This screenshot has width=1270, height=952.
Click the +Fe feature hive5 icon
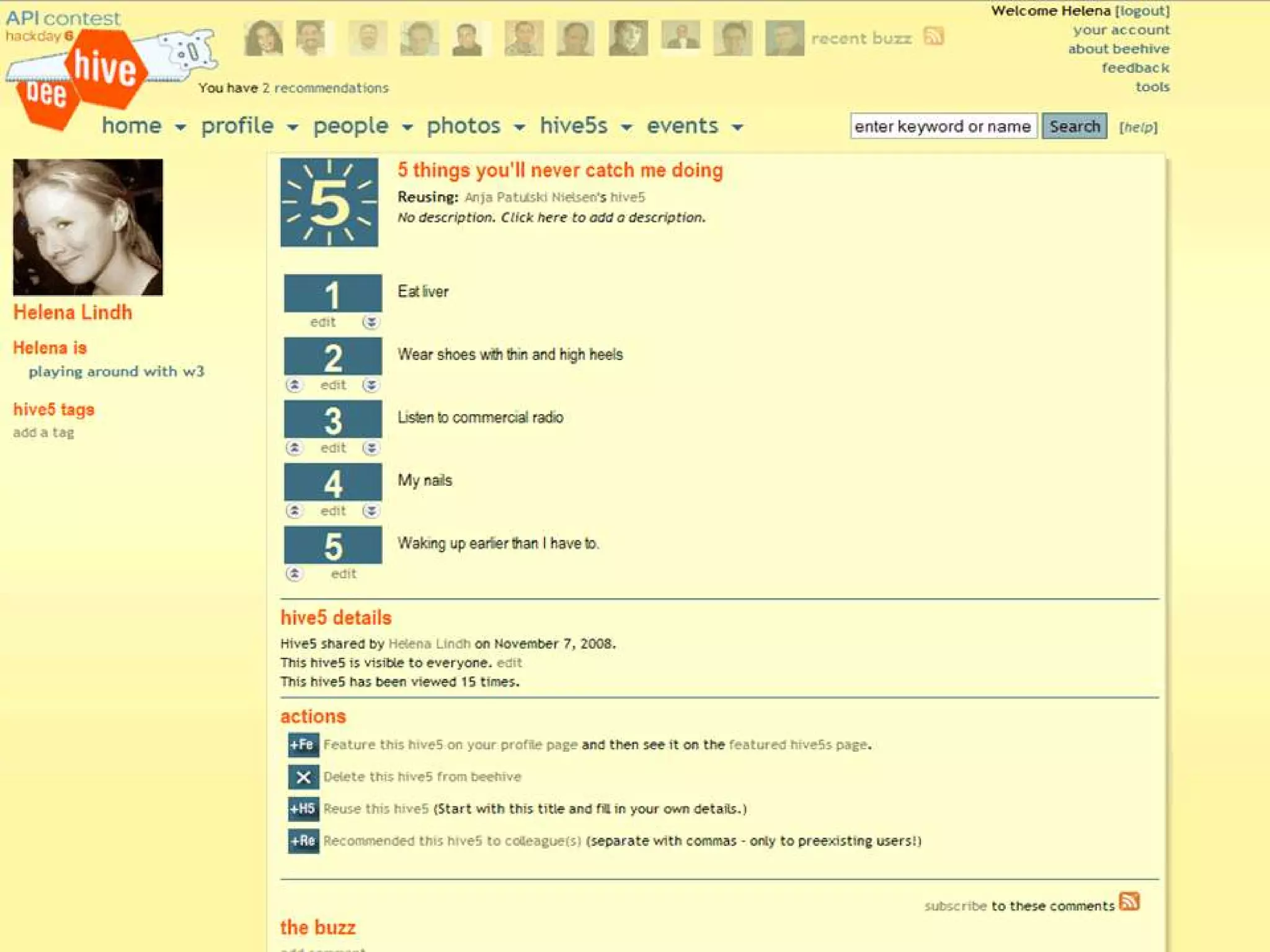pos(303,744)
